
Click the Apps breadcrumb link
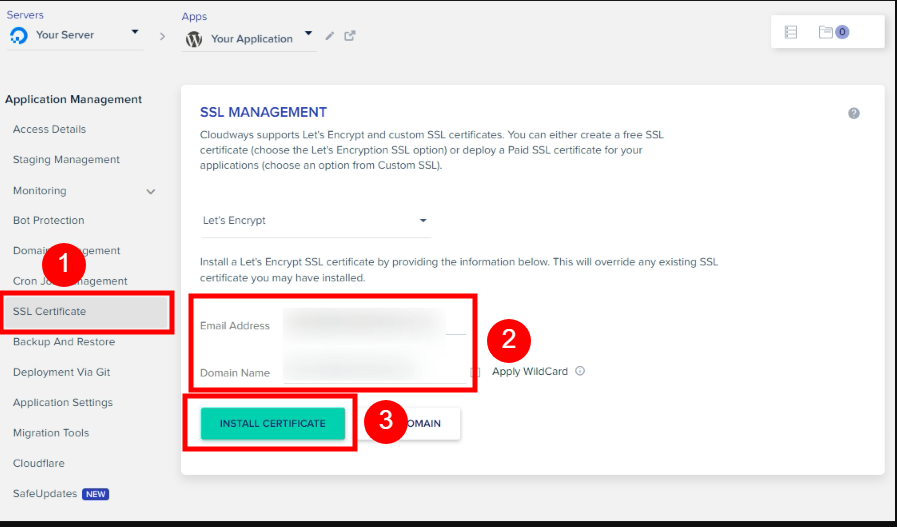[195, 17]
